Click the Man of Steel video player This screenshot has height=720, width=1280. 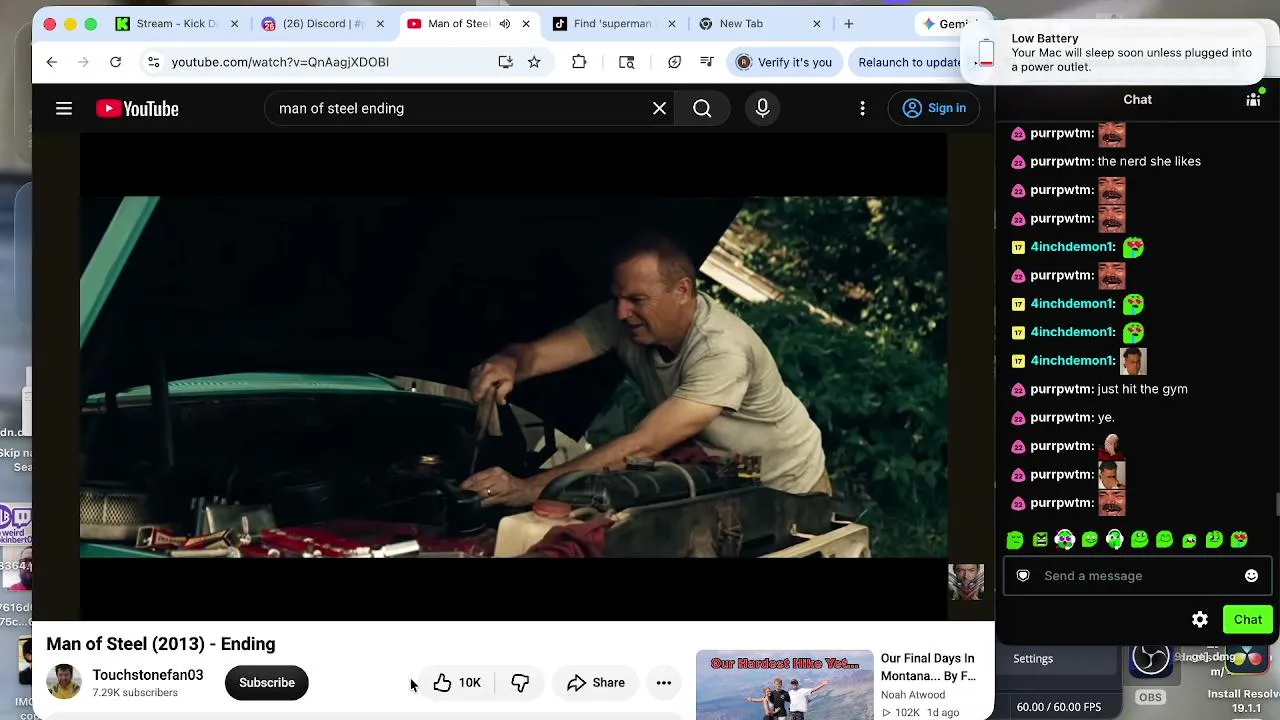click(x=513, y=377)
